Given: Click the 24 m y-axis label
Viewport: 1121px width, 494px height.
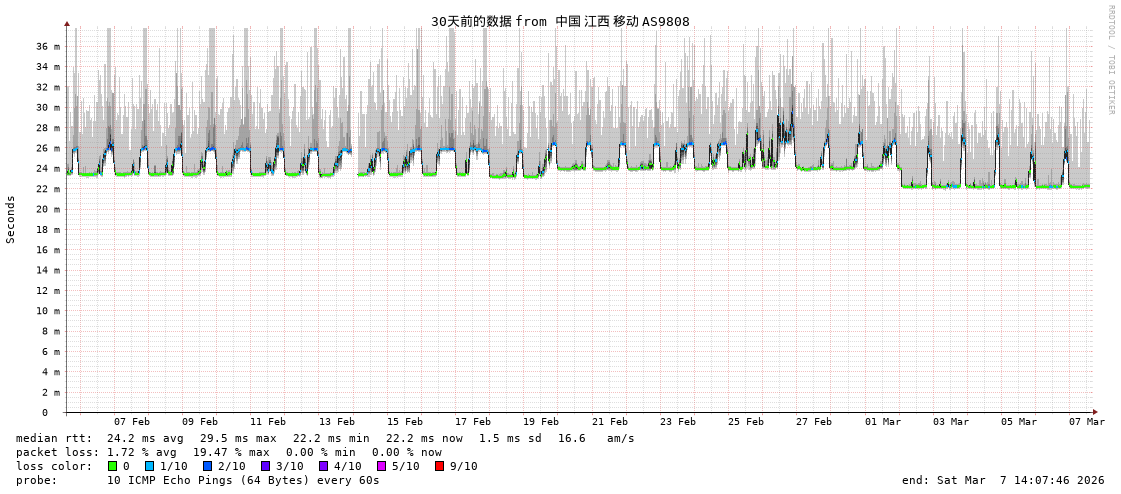Looking at the screenshot, I should [48, 169].
